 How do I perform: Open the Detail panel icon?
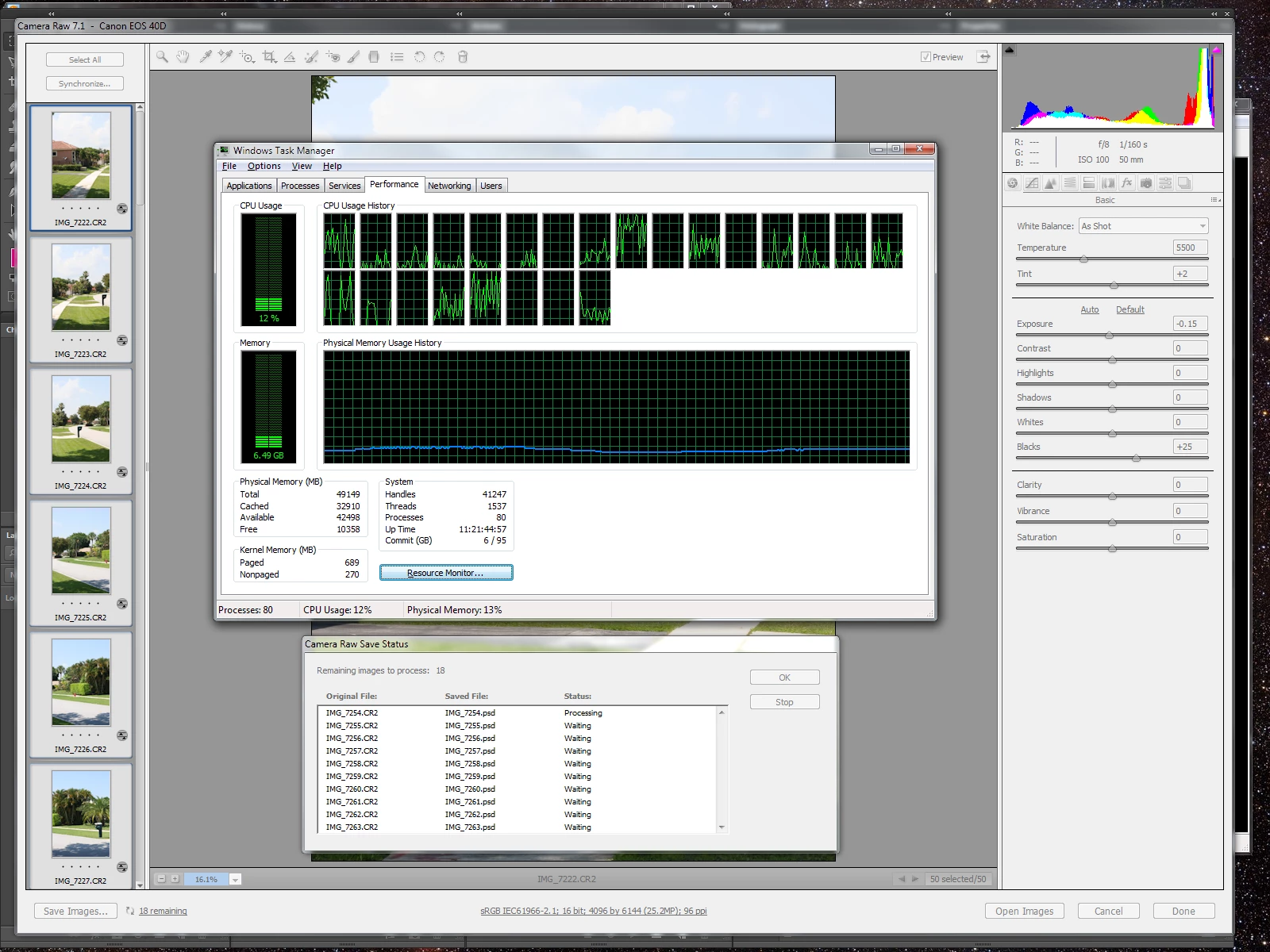[x=1051, y=183]
